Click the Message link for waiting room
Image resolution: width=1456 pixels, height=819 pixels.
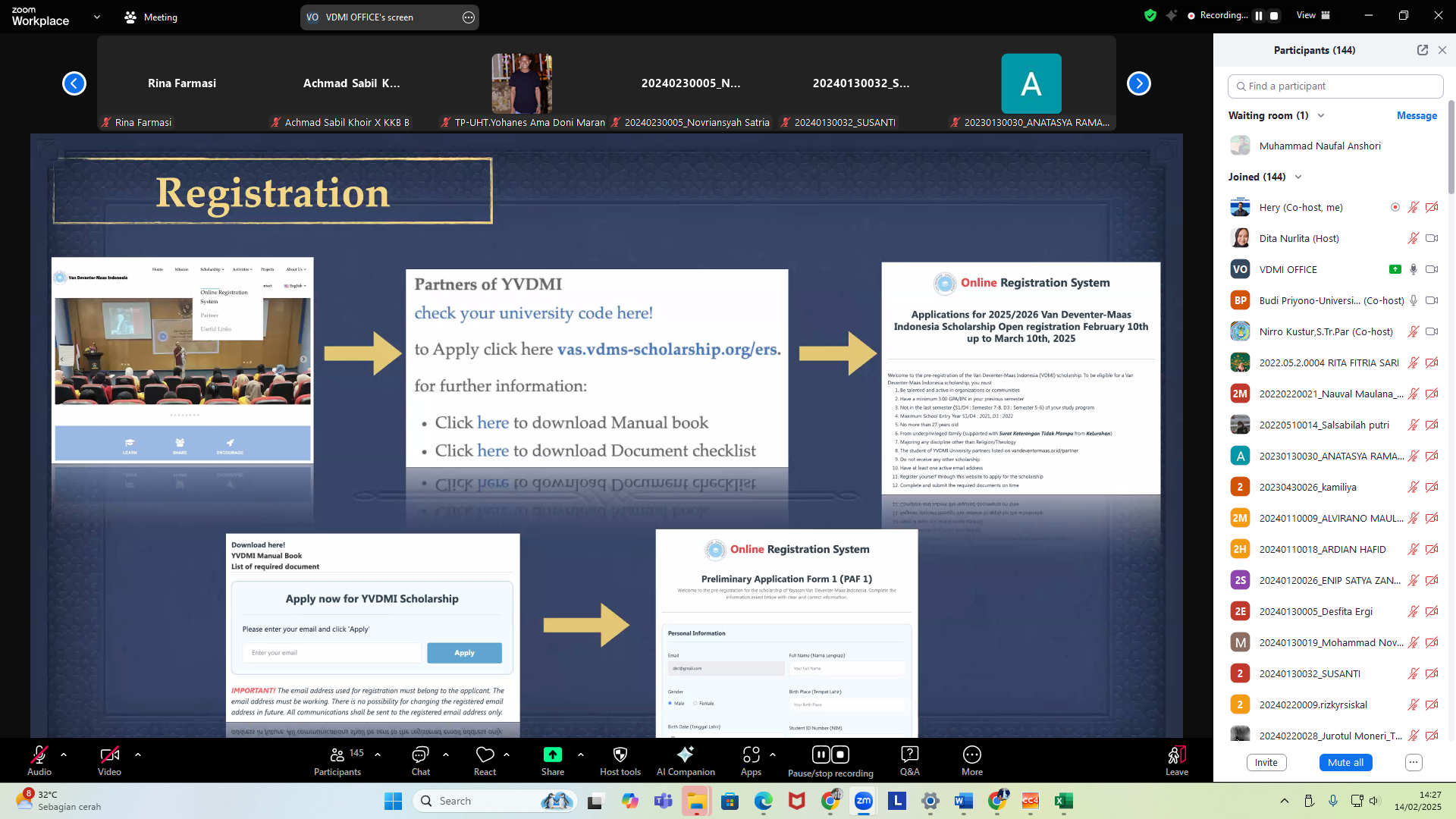(1417, 115)
